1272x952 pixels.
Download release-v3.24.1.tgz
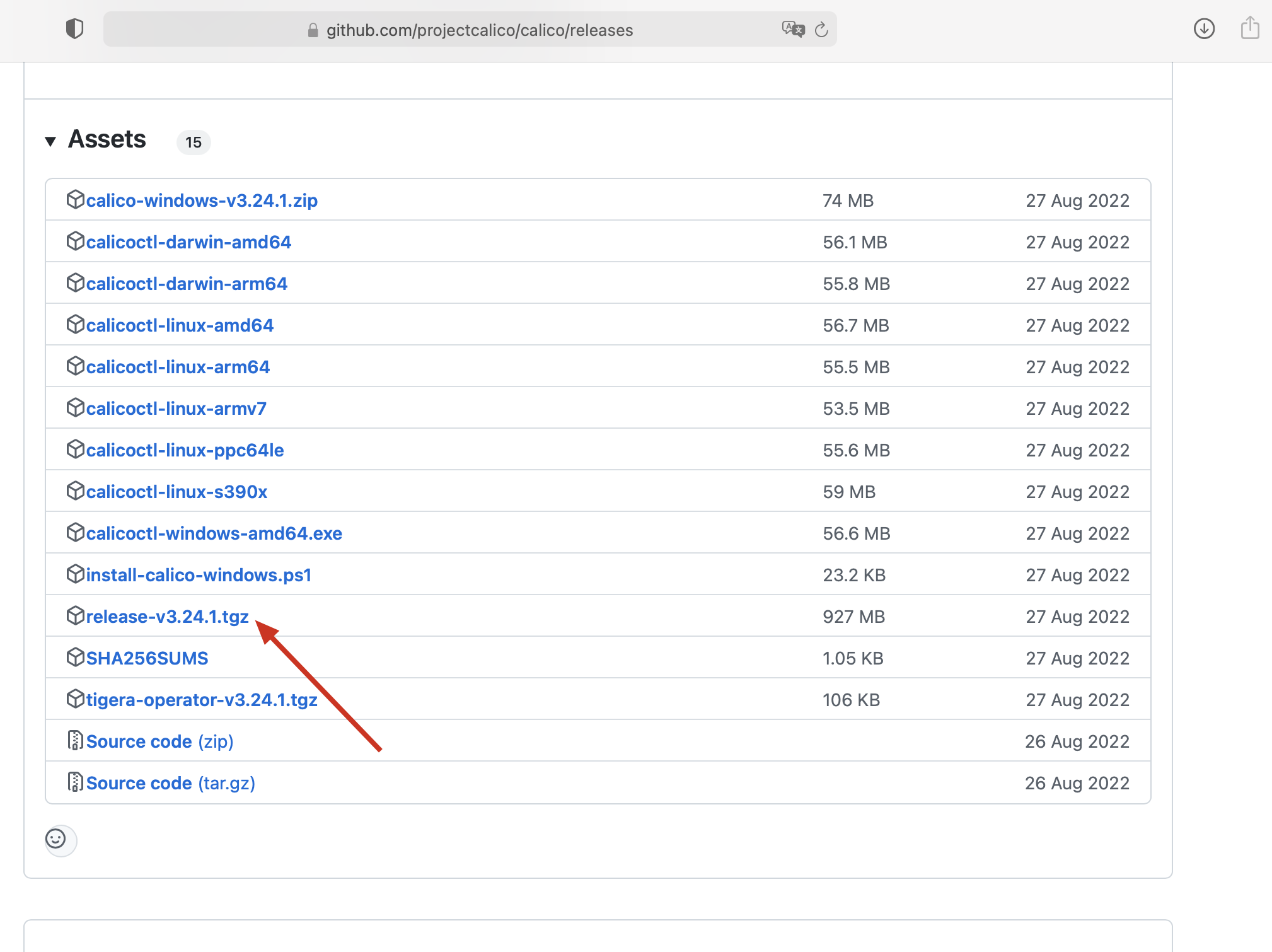pos(167,617)
